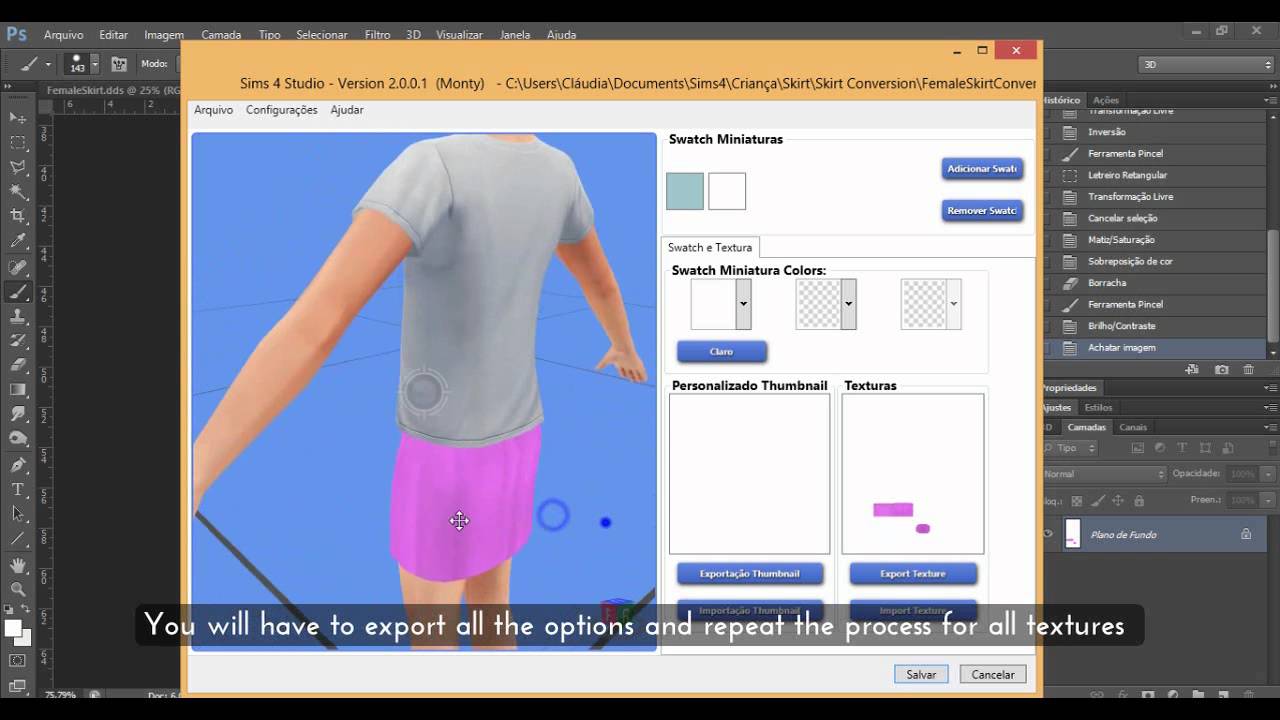Image resolution: width=1280 pixels, height=720 pixels.
Task: Select the Rectangular Marquee tool
Action: coord(18,143)
